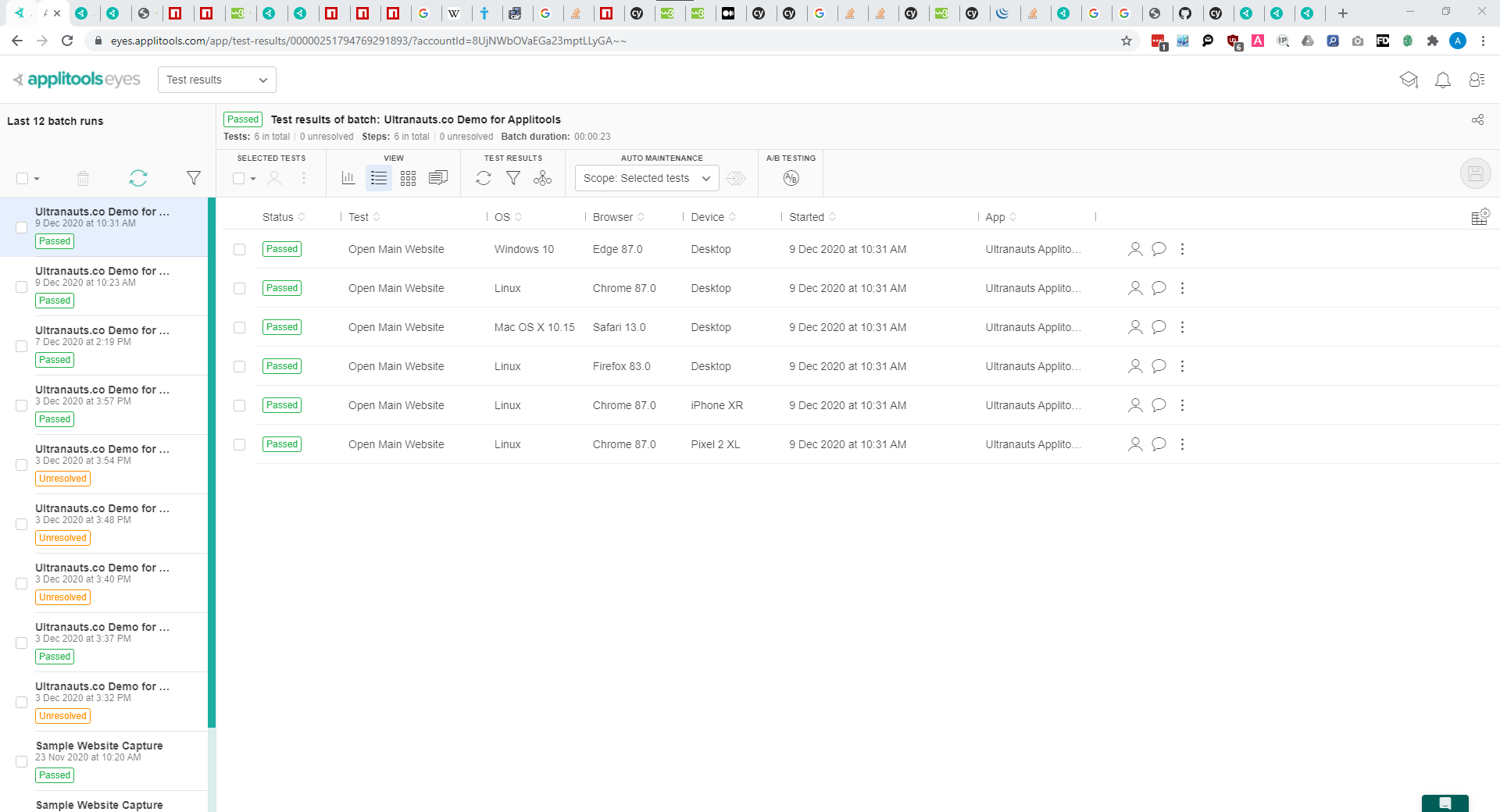Click the save changes disk button
The image size is (1500, 812).
1476,173
